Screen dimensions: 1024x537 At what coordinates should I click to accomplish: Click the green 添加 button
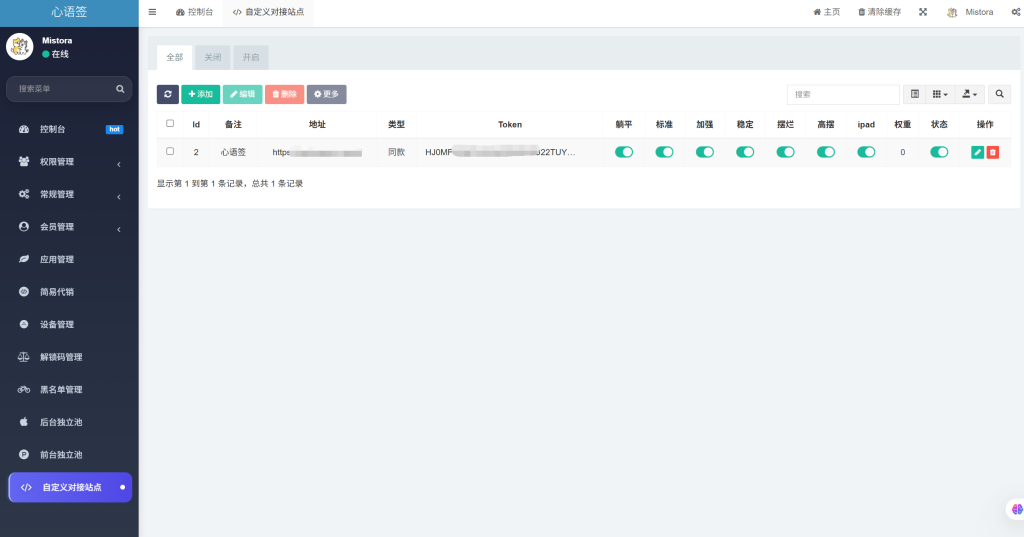pos(200,94)
